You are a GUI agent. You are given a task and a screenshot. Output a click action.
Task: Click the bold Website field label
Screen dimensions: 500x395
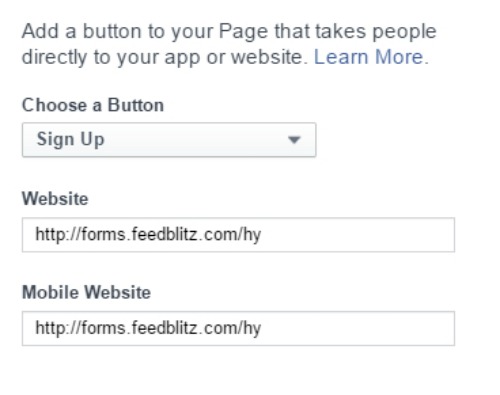[55, 199]
